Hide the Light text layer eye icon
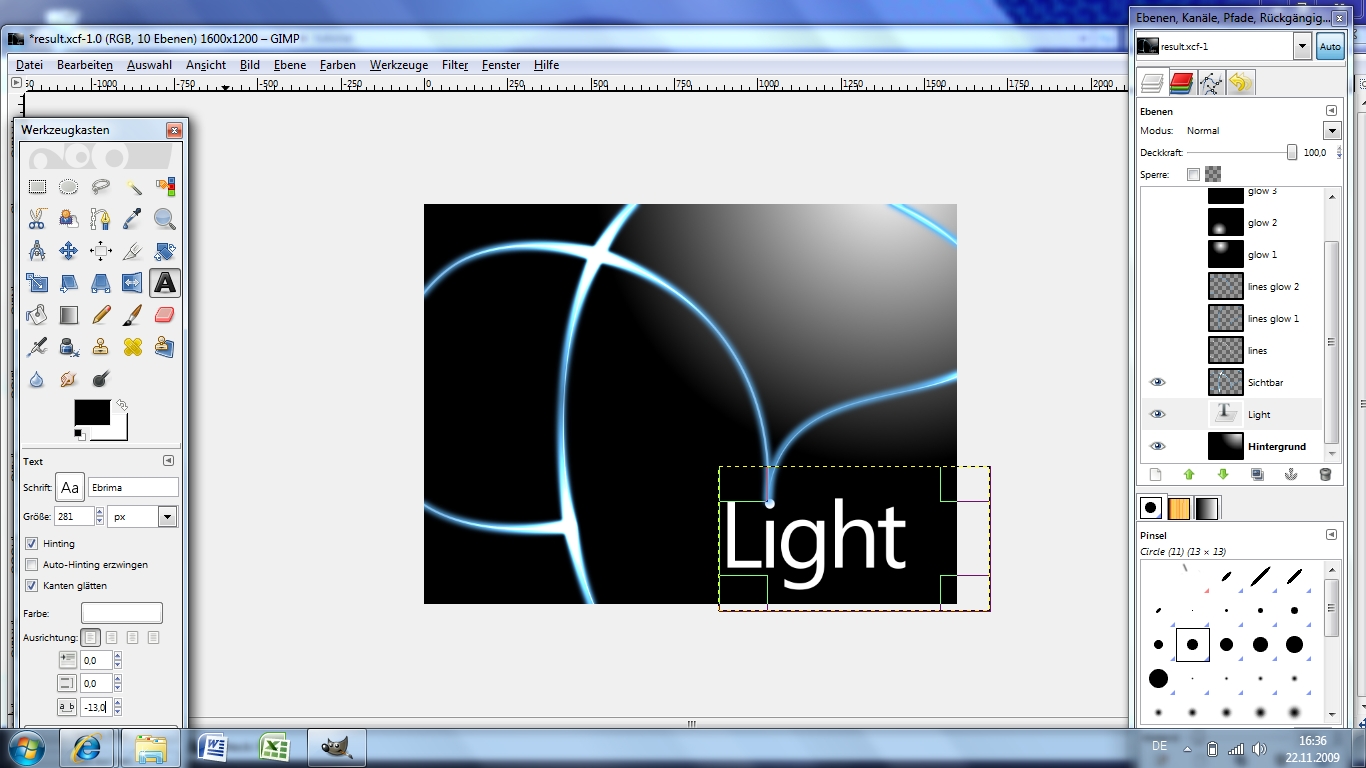1366x768 pixels. point(1158,414)
